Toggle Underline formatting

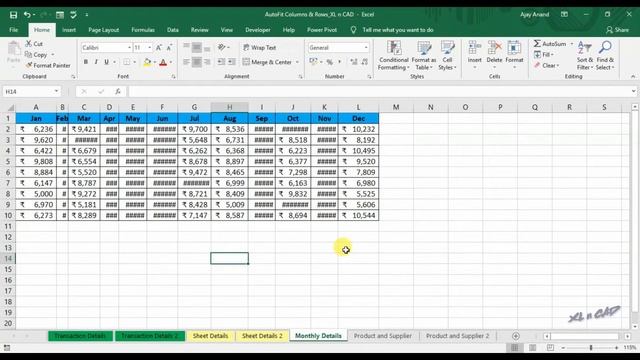click(107, 62)
